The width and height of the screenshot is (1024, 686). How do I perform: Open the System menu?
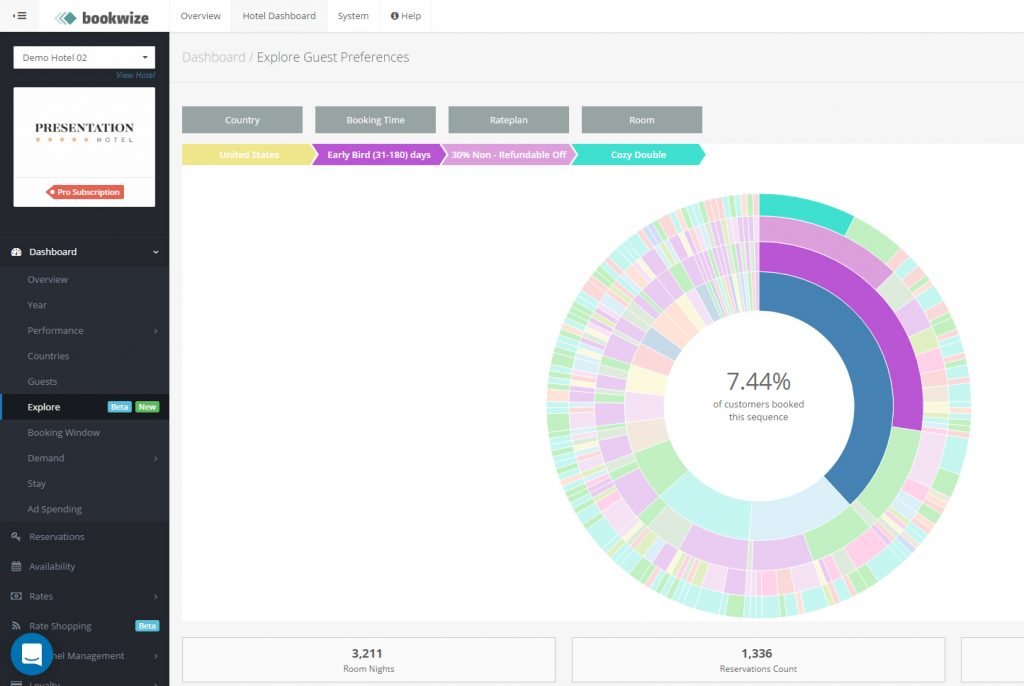pyautogui.click(x=352, y=15)
